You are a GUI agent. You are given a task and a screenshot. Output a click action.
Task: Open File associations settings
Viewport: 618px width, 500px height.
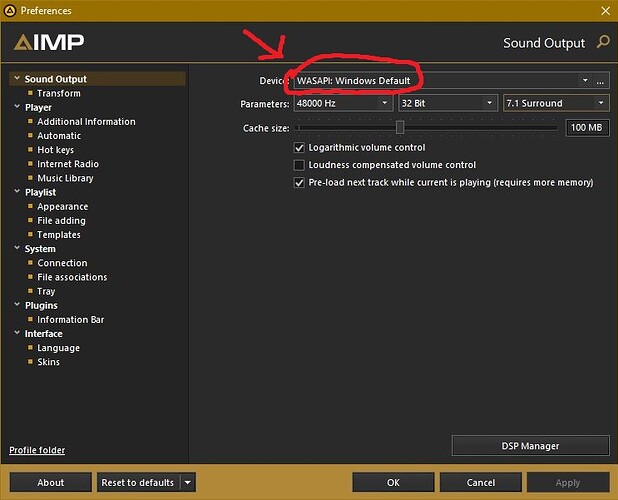(72, 277)
